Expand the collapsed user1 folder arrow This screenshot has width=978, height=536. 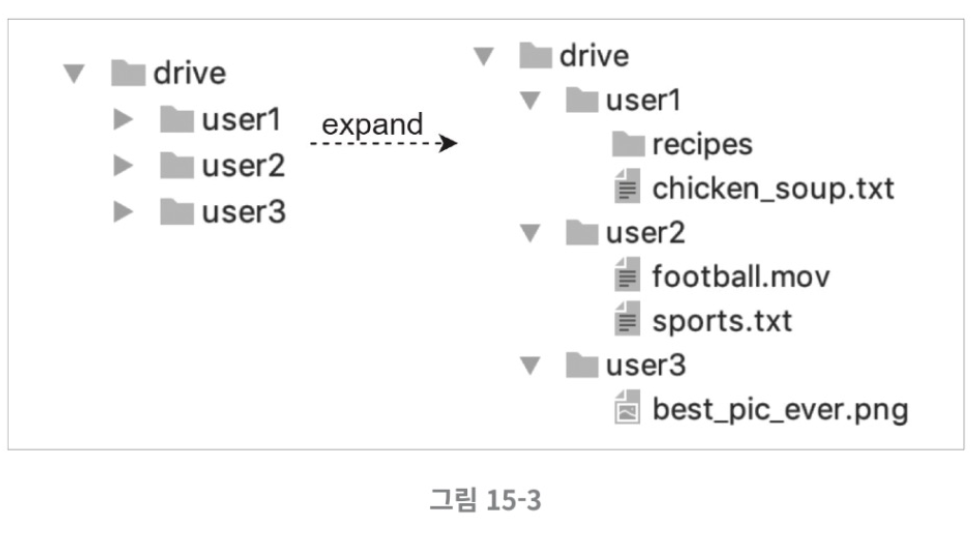(x=123, y=119)
